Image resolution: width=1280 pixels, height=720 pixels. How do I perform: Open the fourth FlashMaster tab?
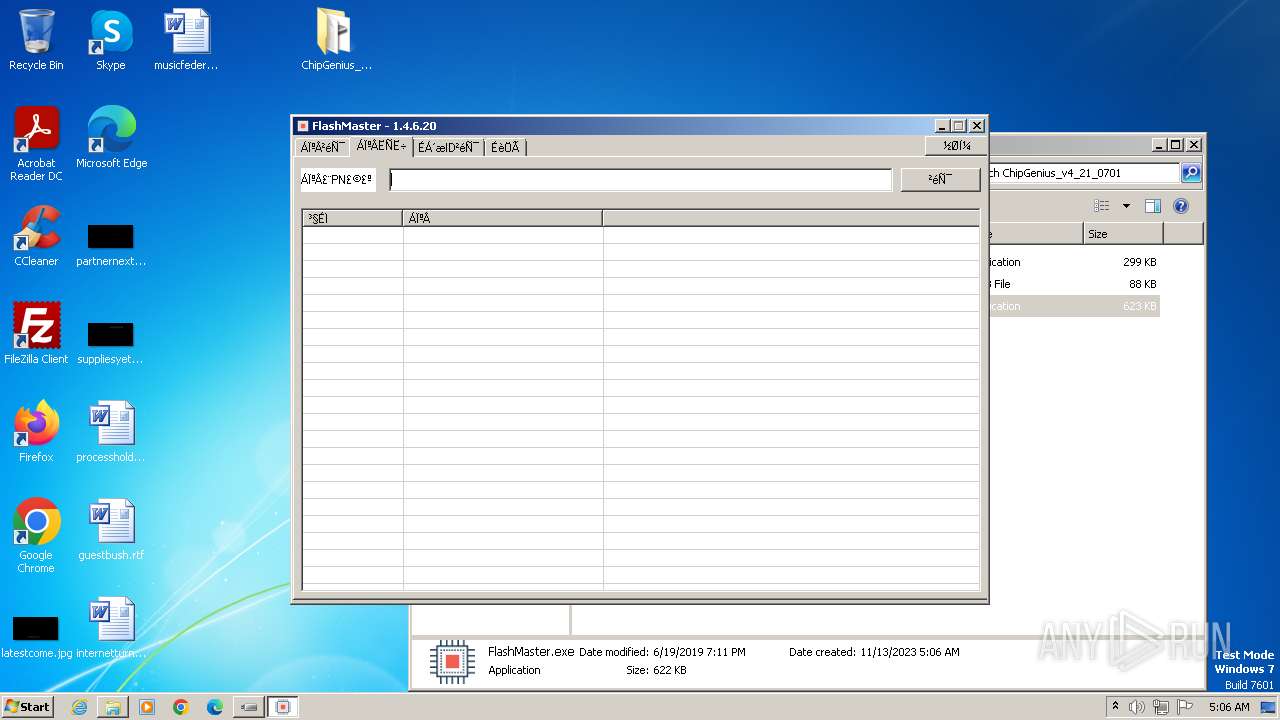coord(505,147)
